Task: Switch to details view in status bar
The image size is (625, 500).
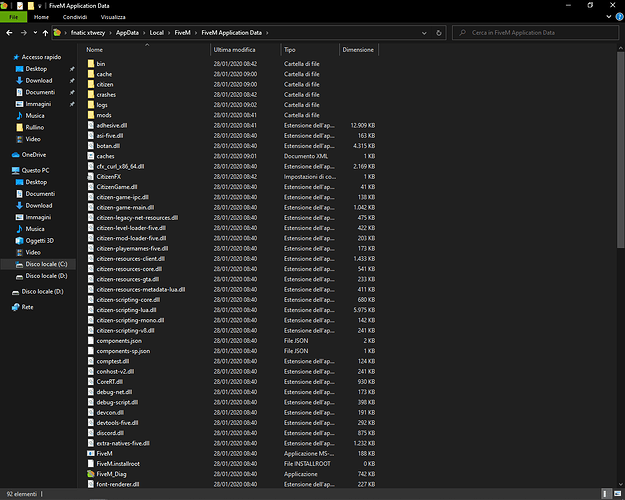Action: (605, 494)
